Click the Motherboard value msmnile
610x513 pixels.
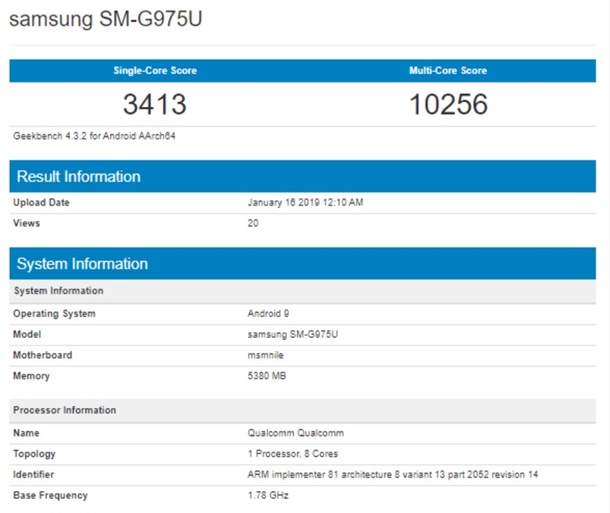pyautogui.click(x=266, y=355)
